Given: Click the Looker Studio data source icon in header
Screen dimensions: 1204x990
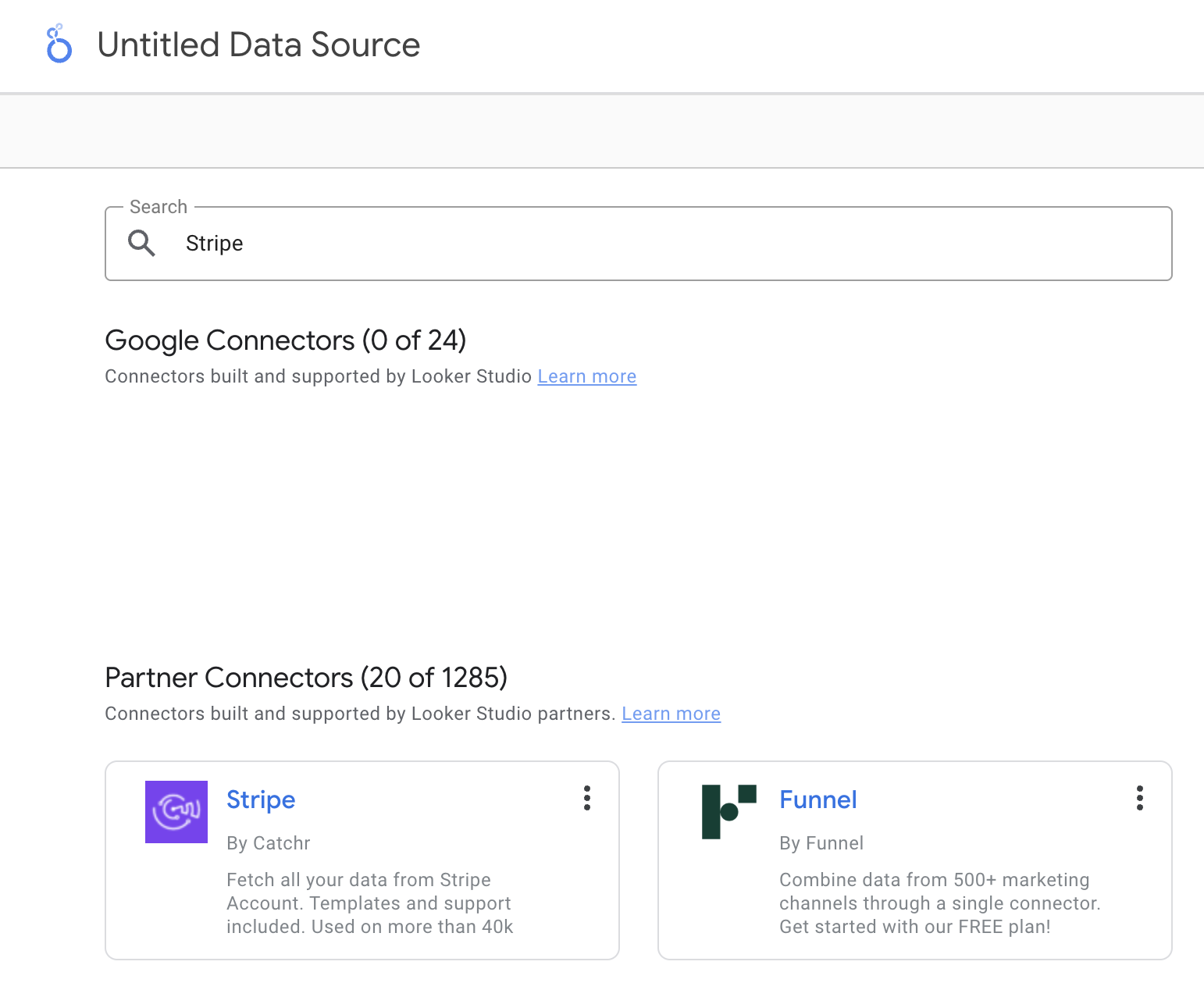Looking at the screenshot, I should tap(58, 45).
